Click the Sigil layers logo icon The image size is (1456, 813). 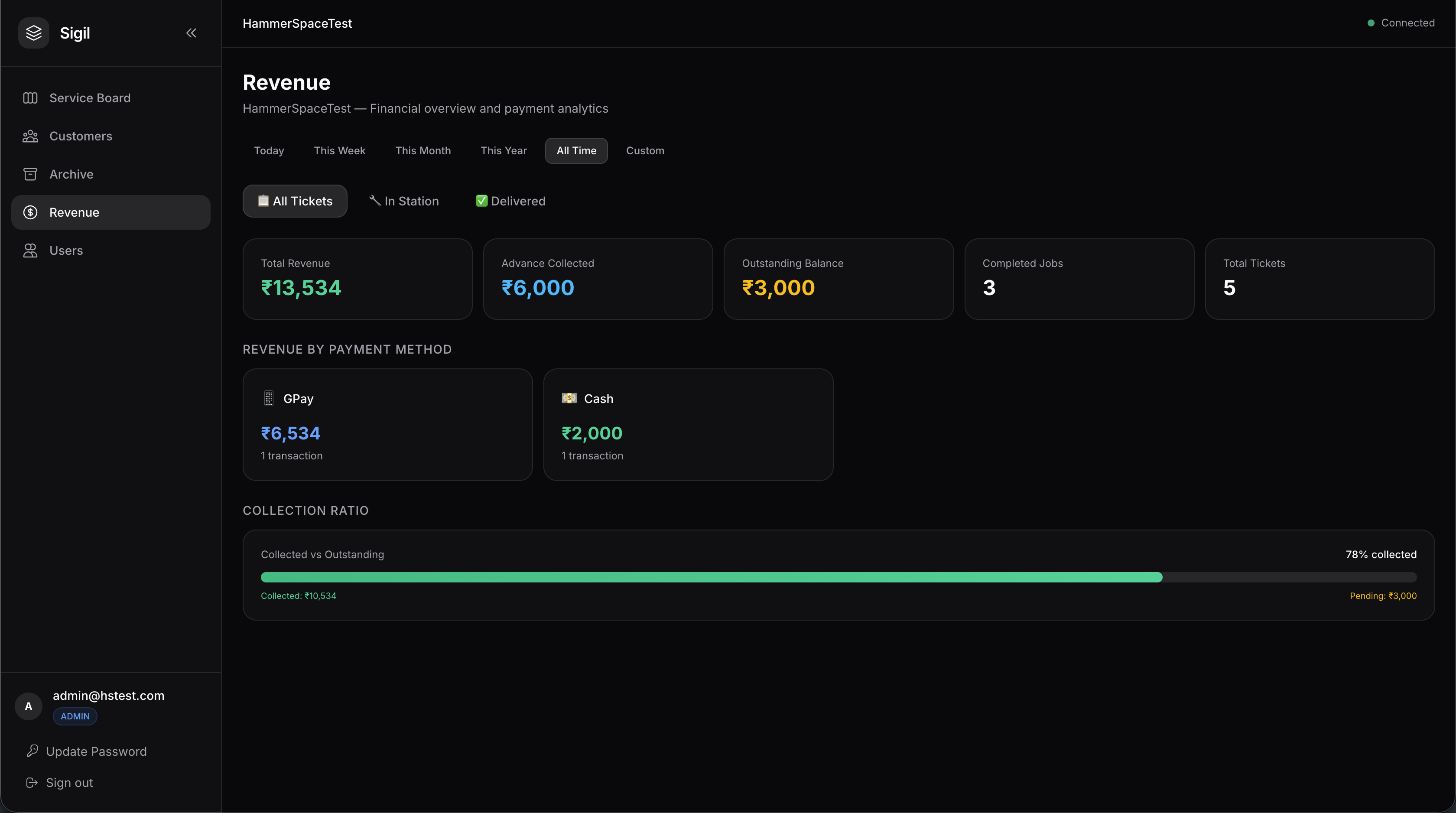pyautogui.click(x=34, y=33)
